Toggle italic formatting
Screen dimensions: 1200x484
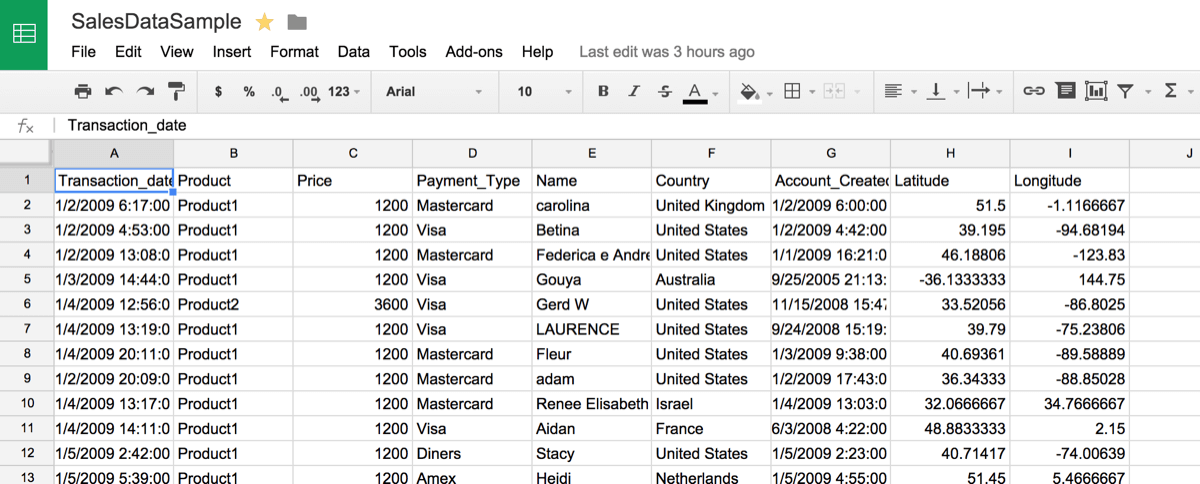(634, 91)
